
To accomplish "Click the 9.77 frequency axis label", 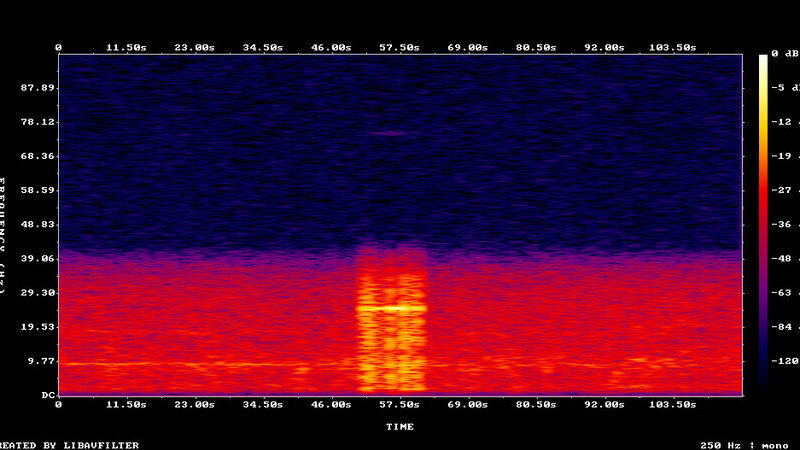I will point(40,361).
